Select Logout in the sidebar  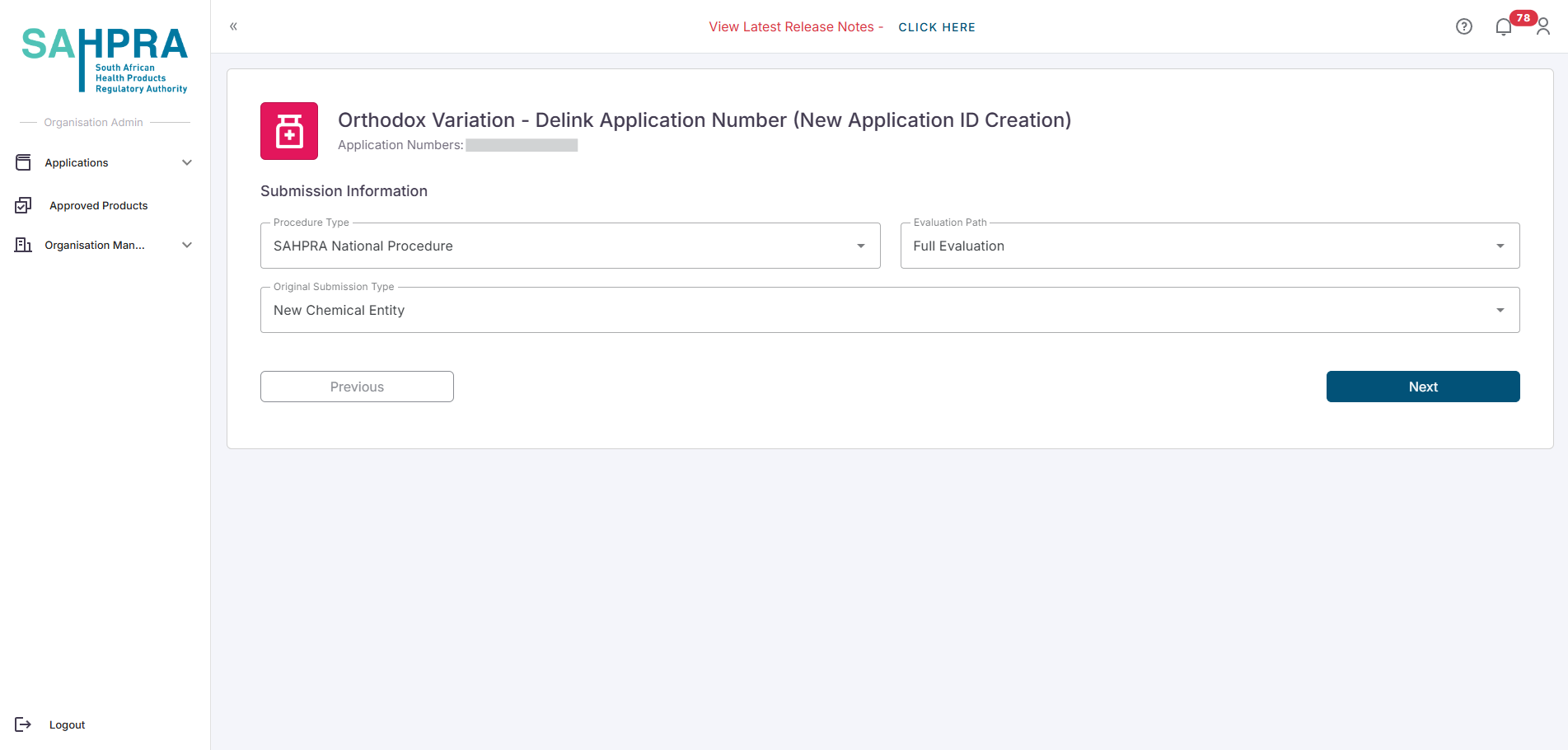point(67,724)
